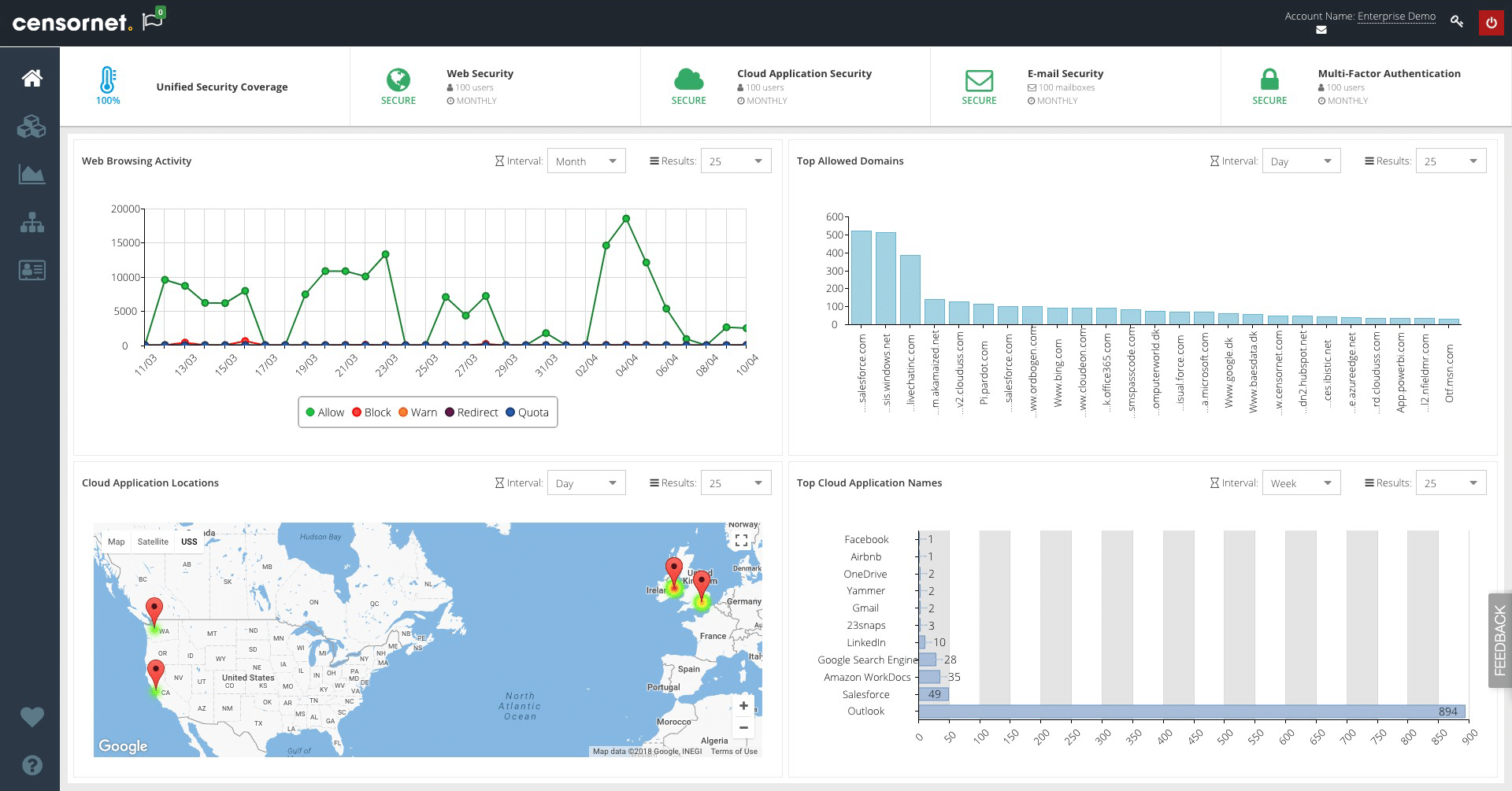The image size is (1512, 791).
Task: Toggle Block series in chart legend
Action: pyautogui.click(x=371, y=412)
